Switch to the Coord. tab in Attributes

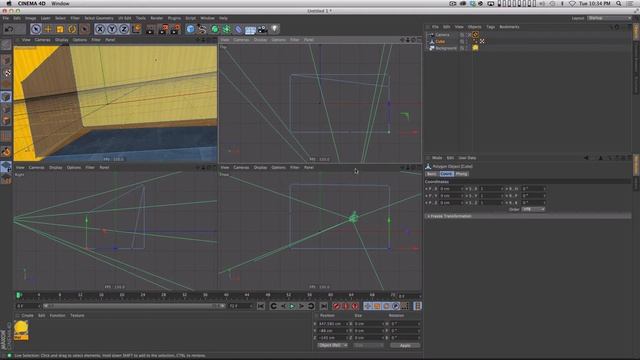click(x=447, y=174)
